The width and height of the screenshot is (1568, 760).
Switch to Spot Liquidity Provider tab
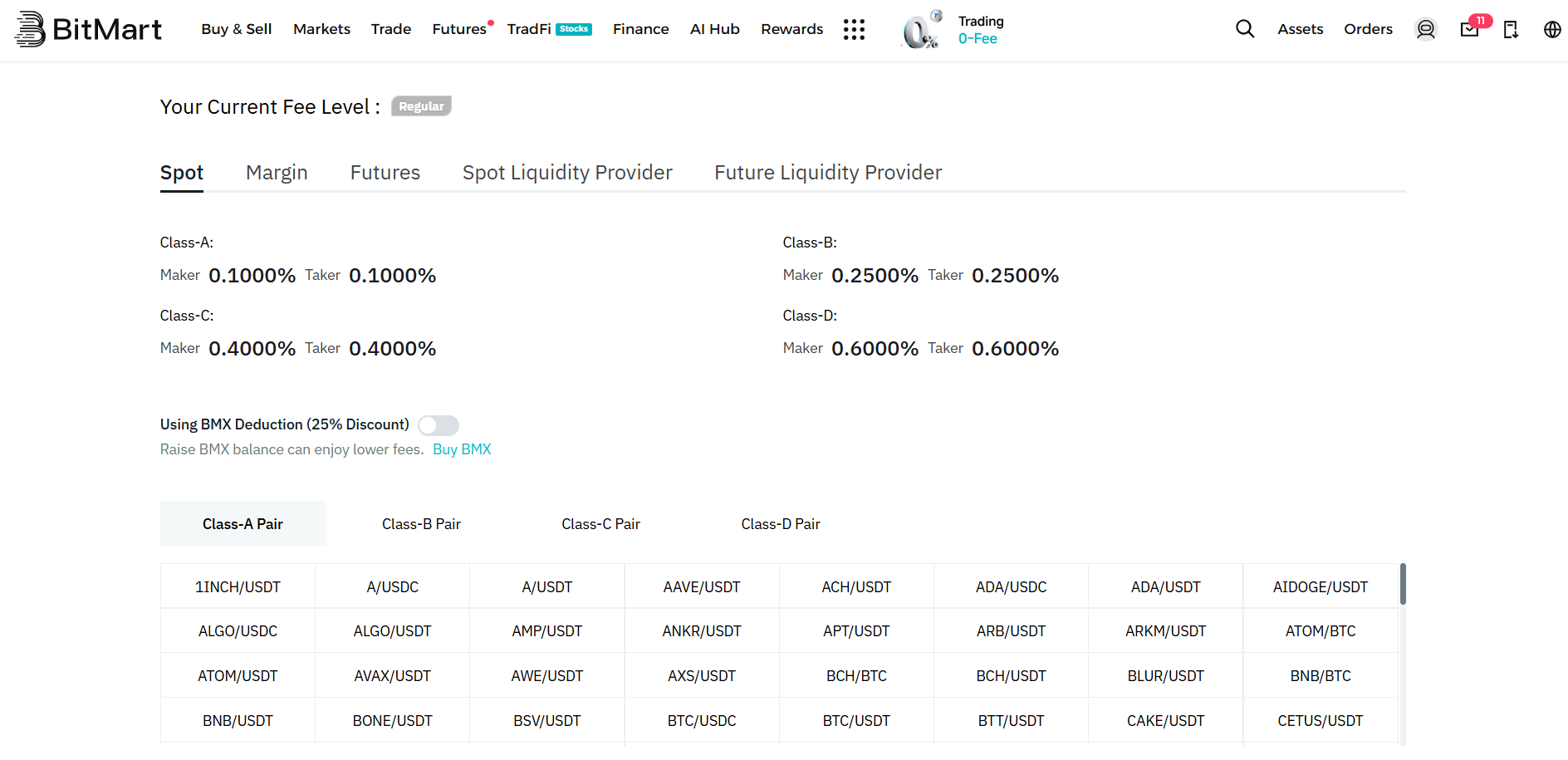pyautogui.click(x=567, y=173)
